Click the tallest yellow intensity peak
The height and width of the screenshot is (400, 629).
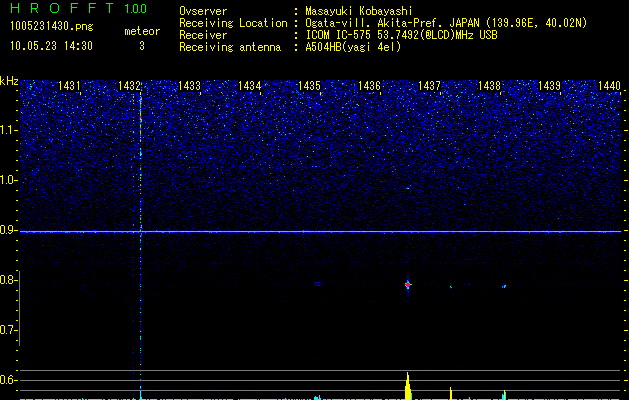(x=408, y=386)
